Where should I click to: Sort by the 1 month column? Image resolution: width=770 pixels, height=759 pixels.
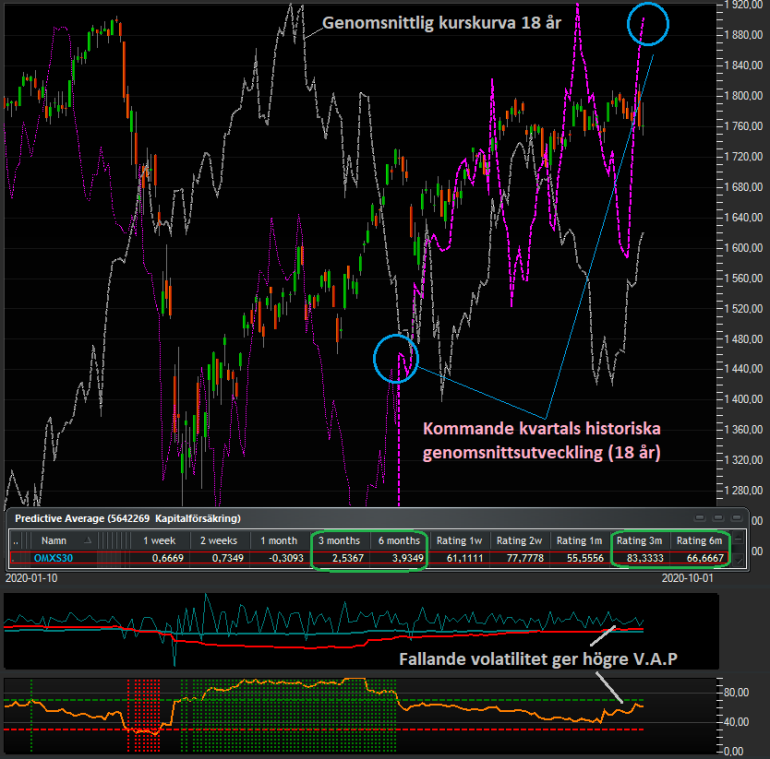279,540
